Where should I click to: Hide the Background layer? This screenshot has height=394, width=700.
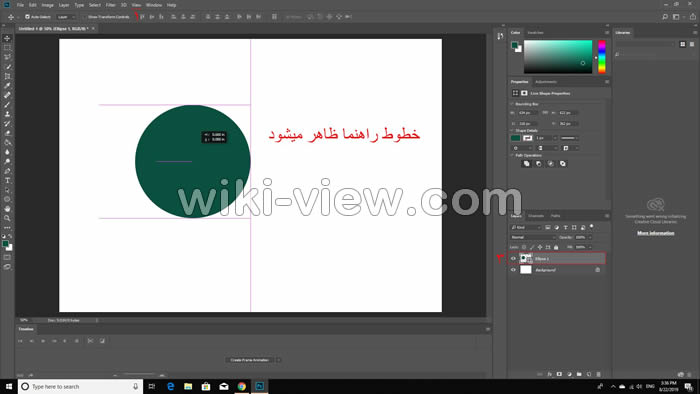[x=513, y=270]
